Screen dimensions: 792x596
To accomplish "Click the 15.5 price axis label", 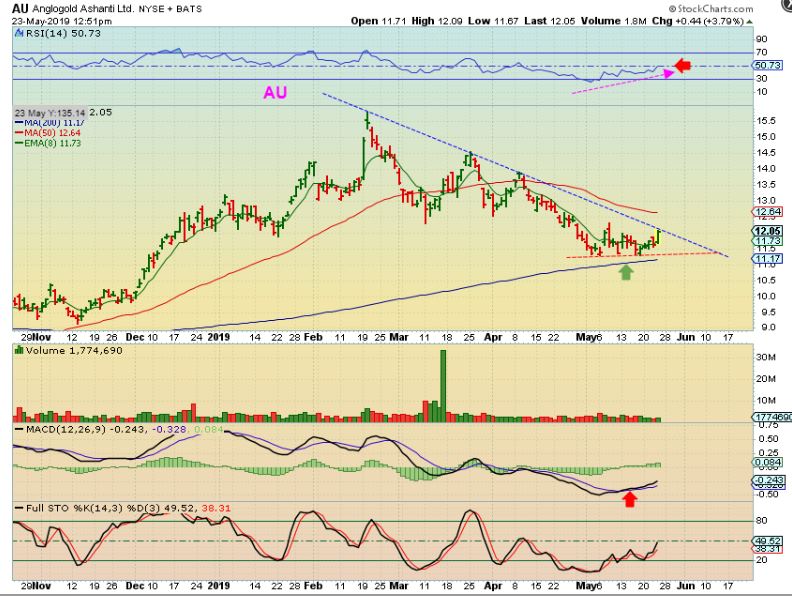I will [x=766, y=121].
